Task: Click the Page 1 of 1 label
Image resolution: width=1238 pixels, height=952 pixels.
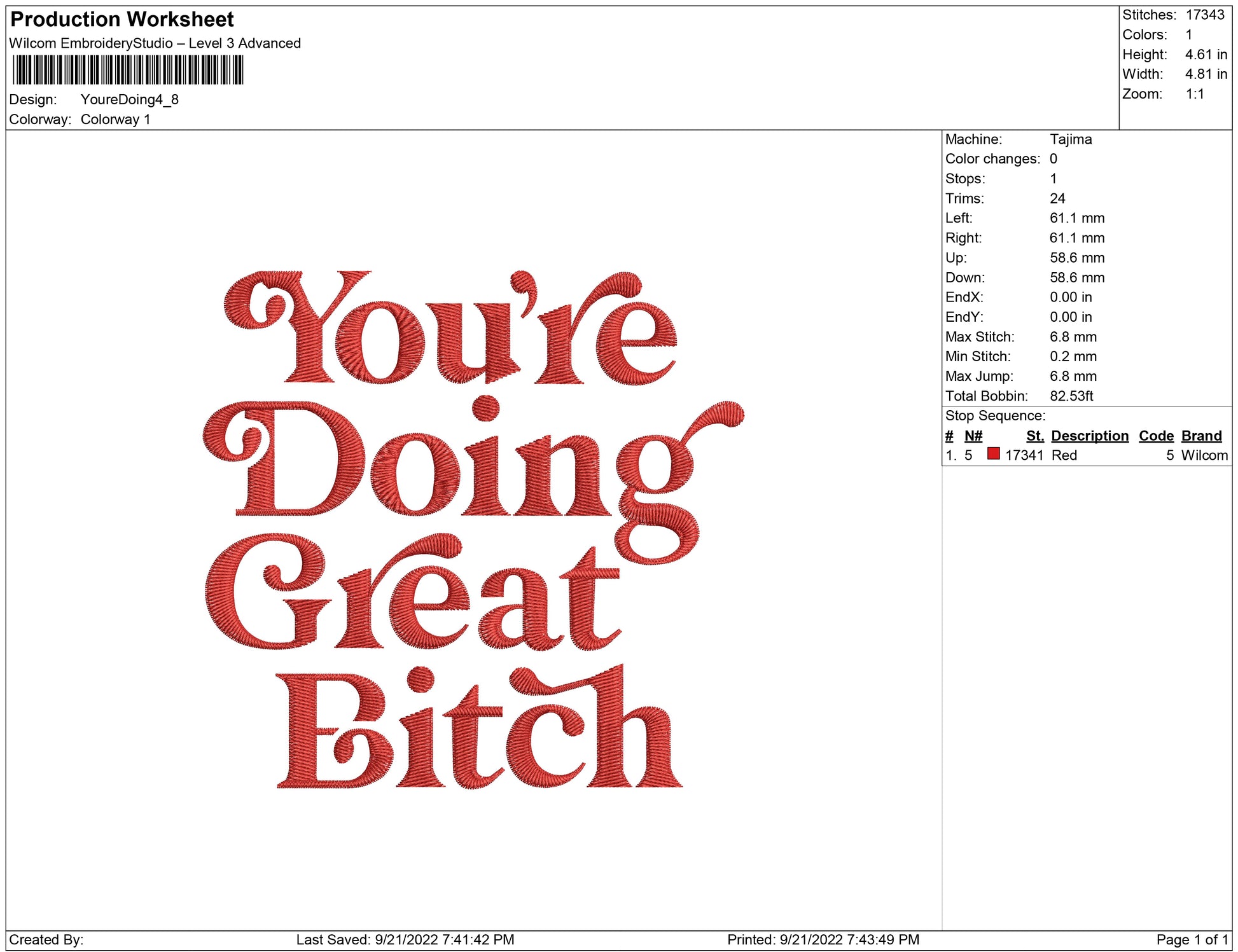Action: tap(1192, 939)
